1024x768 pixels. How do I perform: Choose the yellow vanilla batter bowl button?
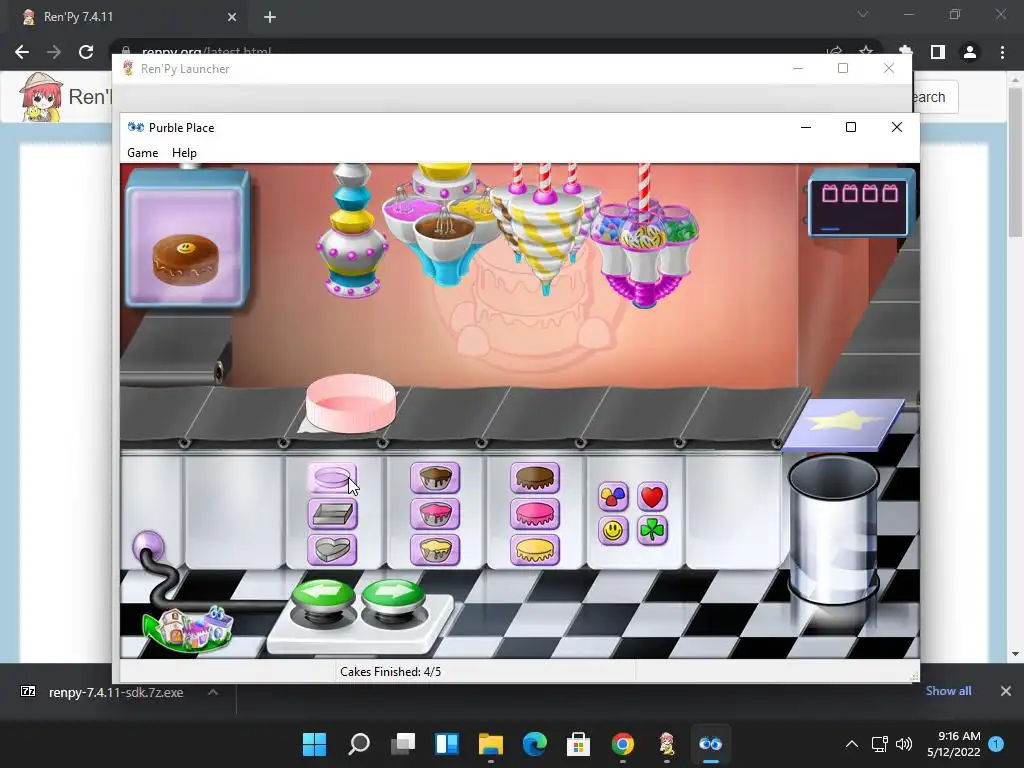point(435,550)
